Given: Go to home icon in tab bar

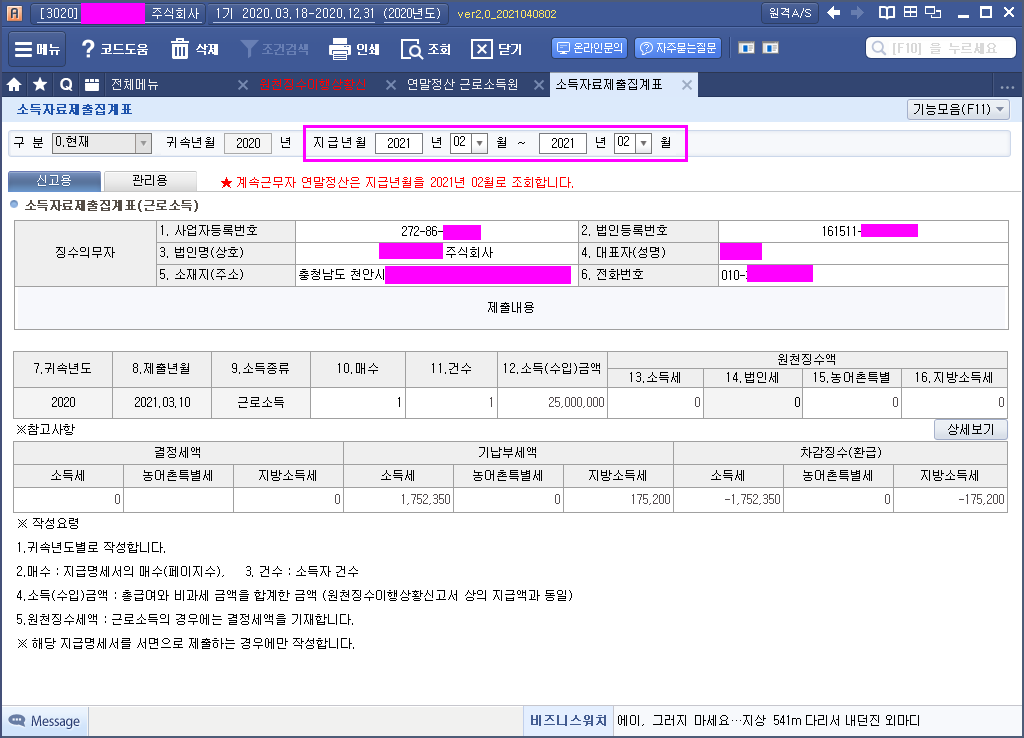Looking at the screenshot, I should tap(15, 84).
